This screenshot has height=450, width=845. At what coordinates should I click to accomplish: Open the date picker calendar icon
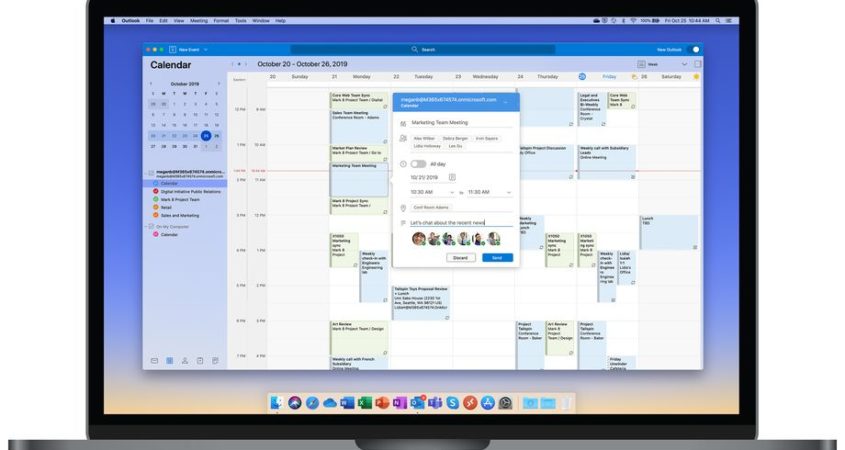(x=452, y=177)
